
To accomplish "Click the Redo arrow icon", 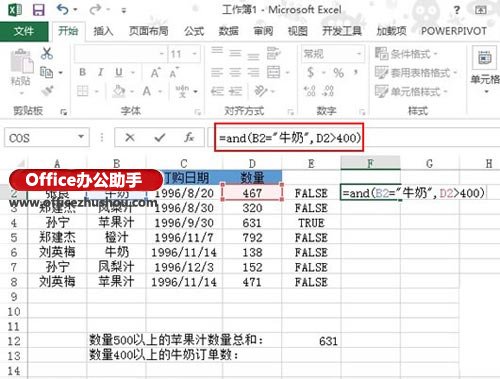I will [x=95, y=10].
